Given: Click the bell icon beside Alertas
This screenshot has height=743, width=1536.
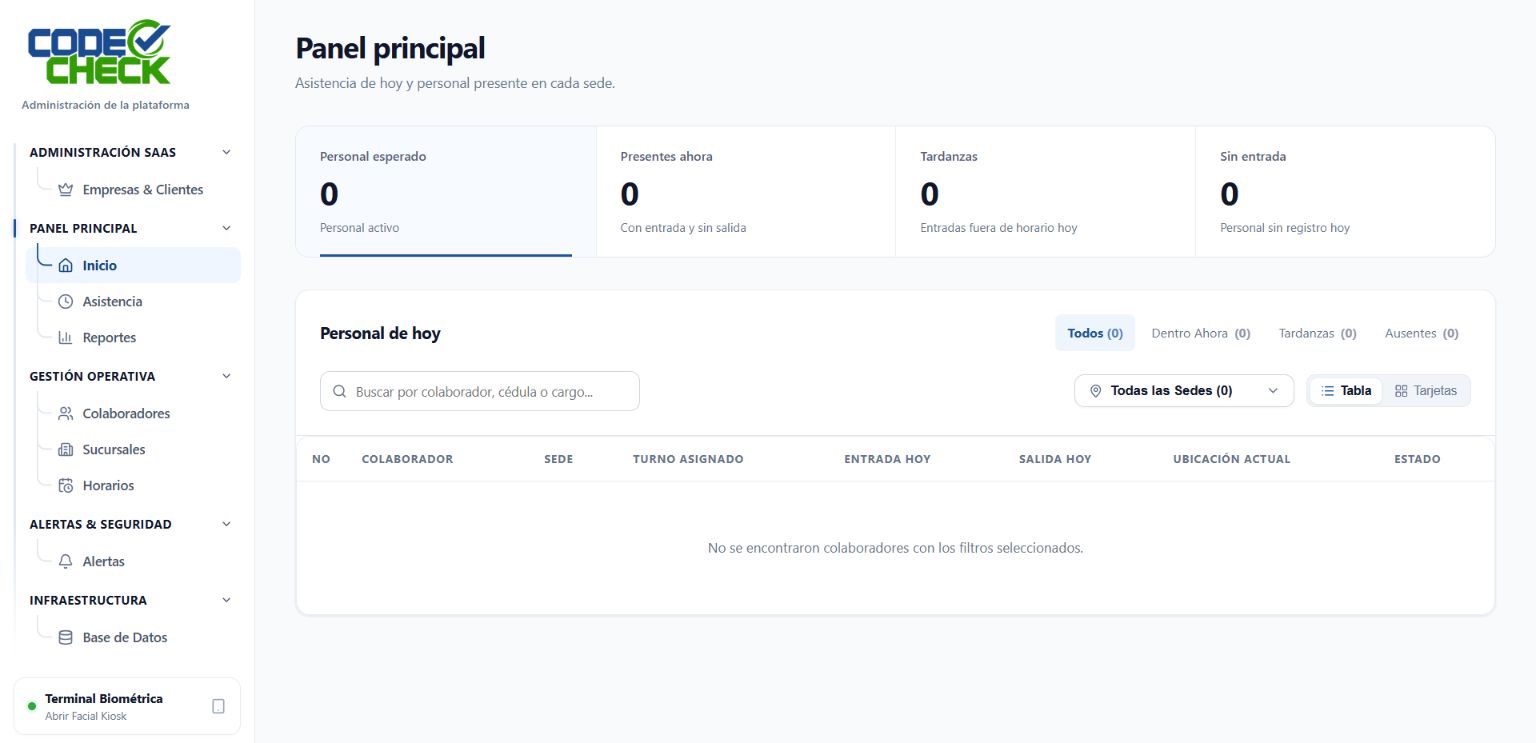Looking at the screenshot, I should tap(66, 562).
